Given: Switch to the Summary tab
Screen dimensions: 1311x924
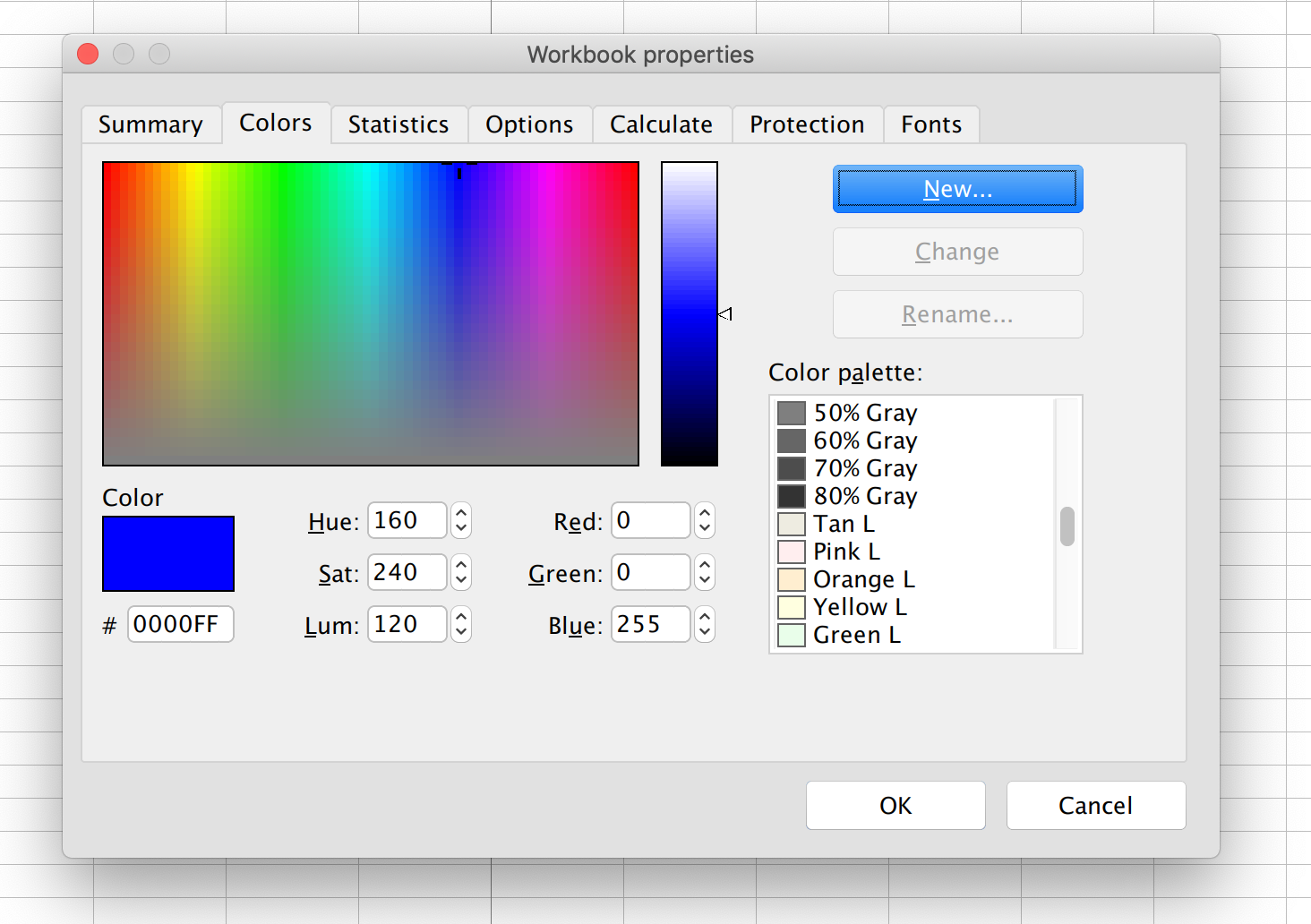Looking at the screenshot, I should 150,124.
